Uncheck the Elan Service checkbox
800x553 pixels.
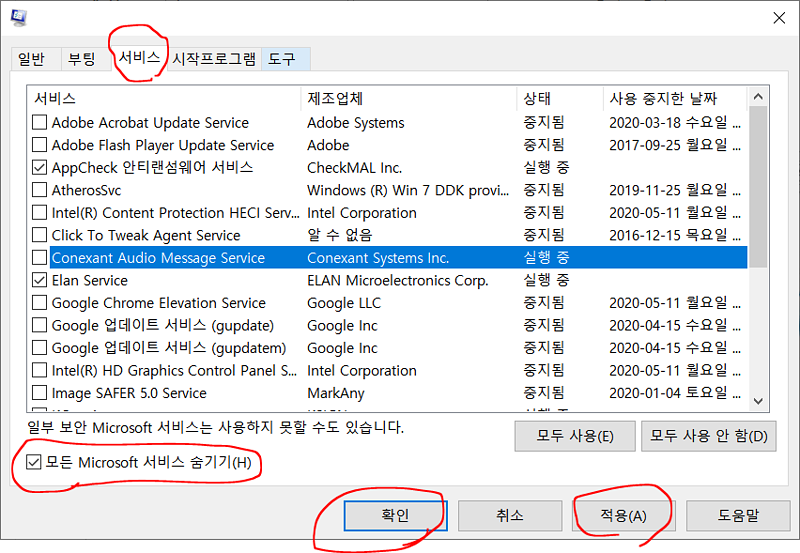coord(39,280)
